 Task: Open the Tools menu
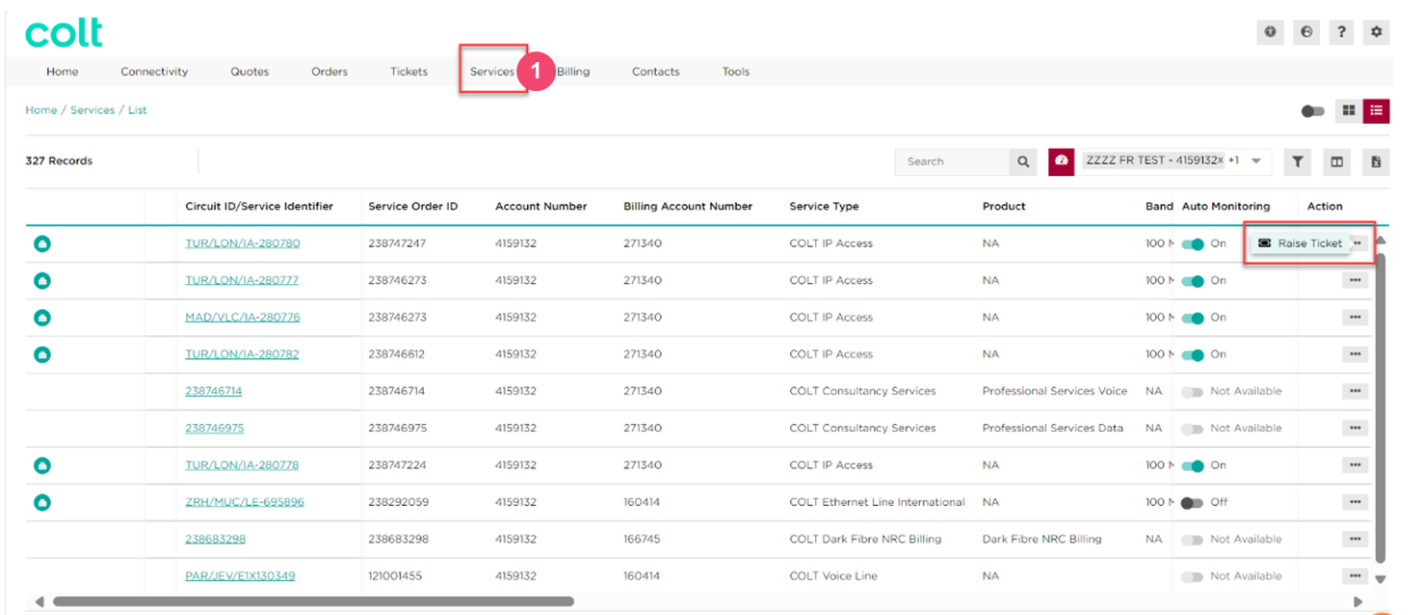[736, 72]
